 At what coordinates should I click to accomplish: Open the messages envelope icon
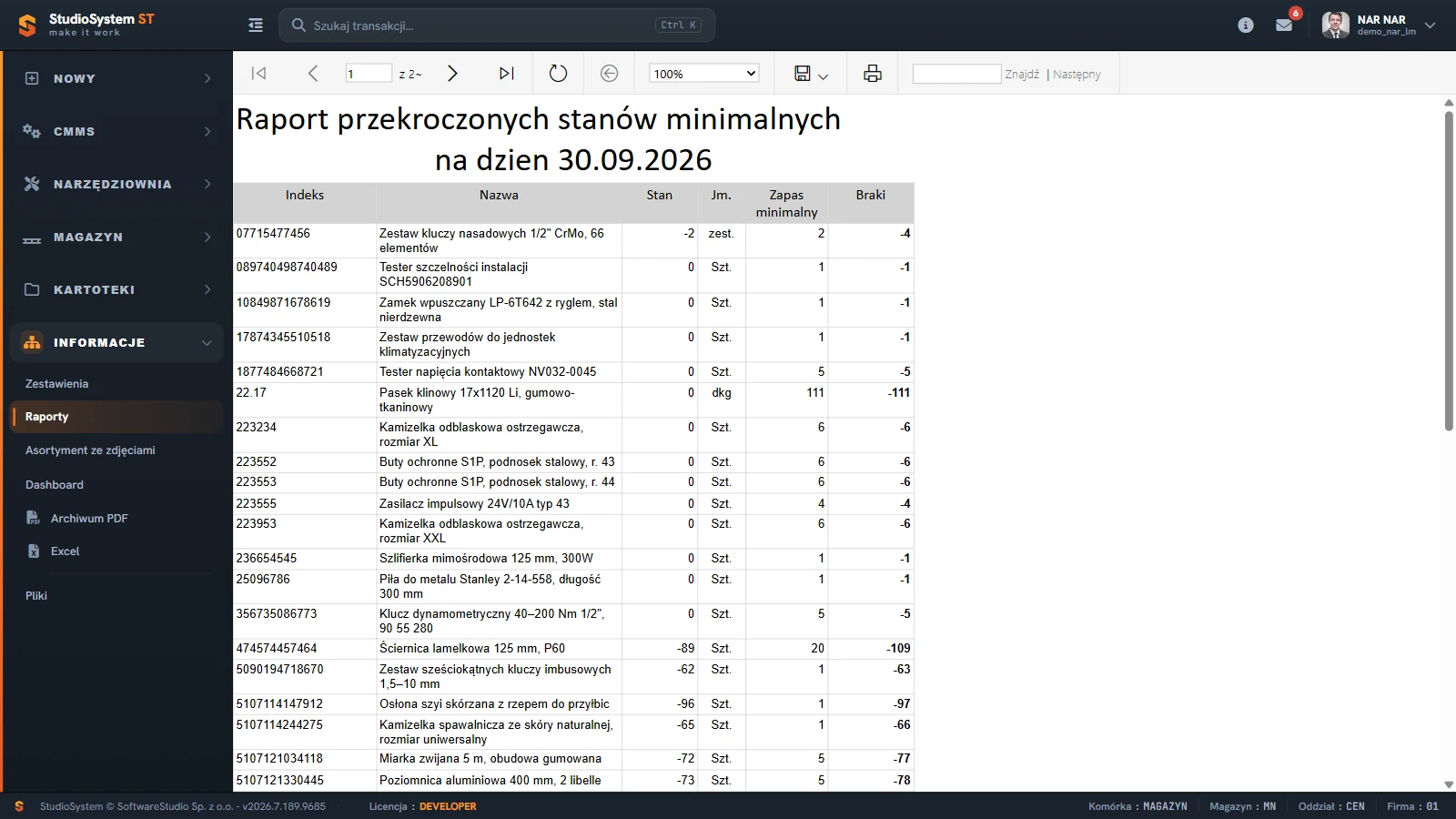click(x=1284, y=25)
